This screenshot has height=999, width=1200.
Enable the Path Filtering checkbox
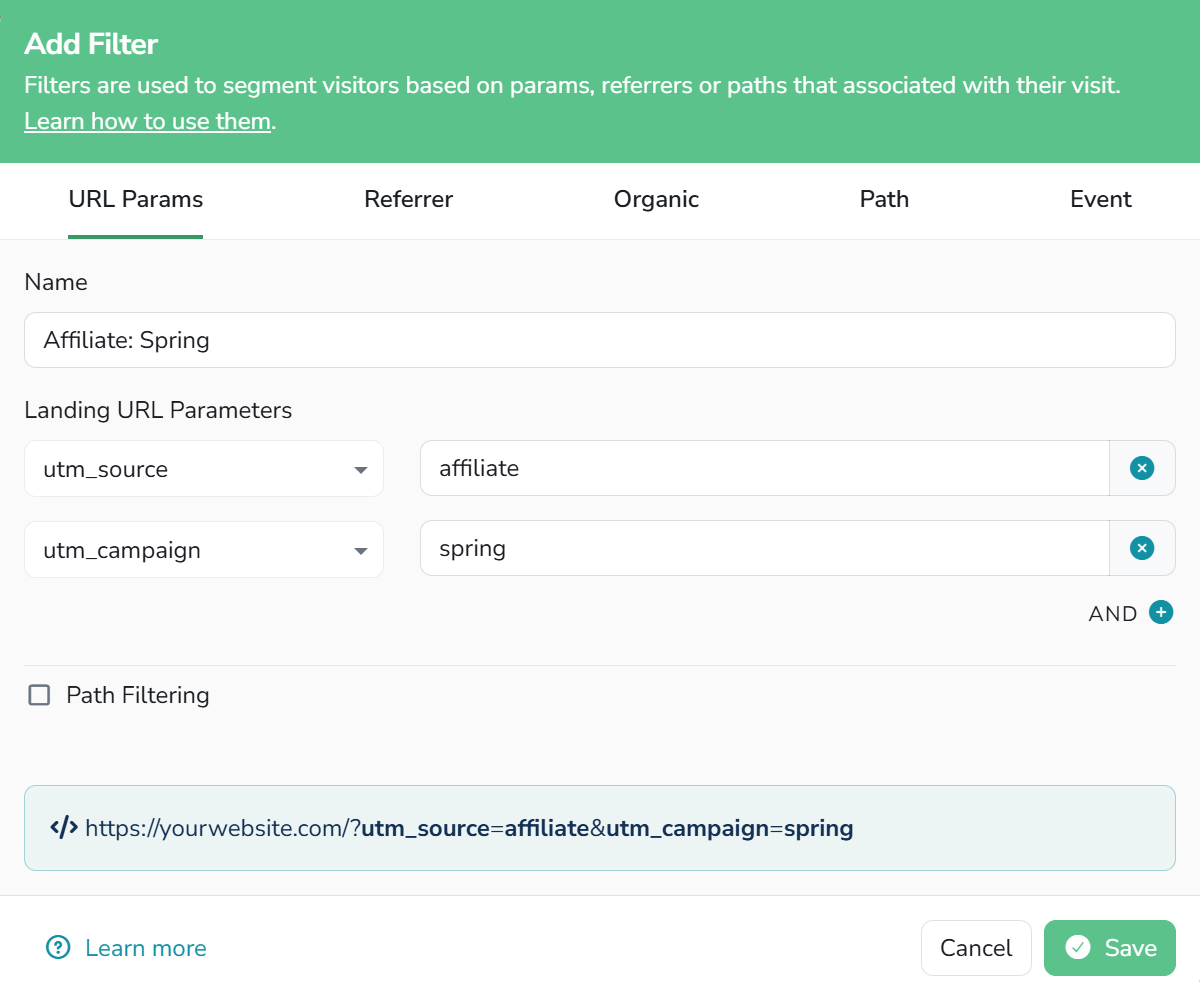[x=39, y=695]
